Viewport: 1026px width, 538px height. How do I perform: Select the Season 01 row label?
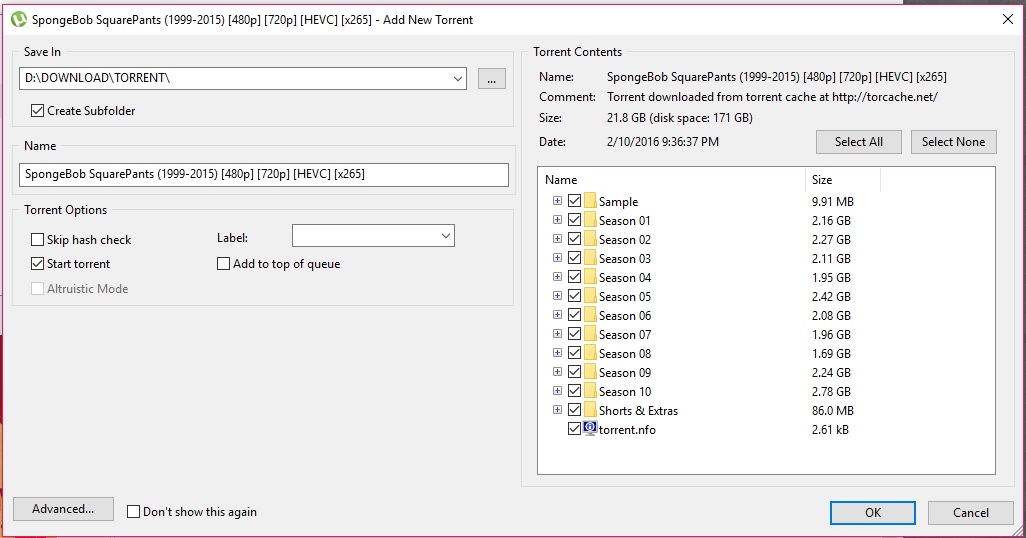tap(625, 221)
